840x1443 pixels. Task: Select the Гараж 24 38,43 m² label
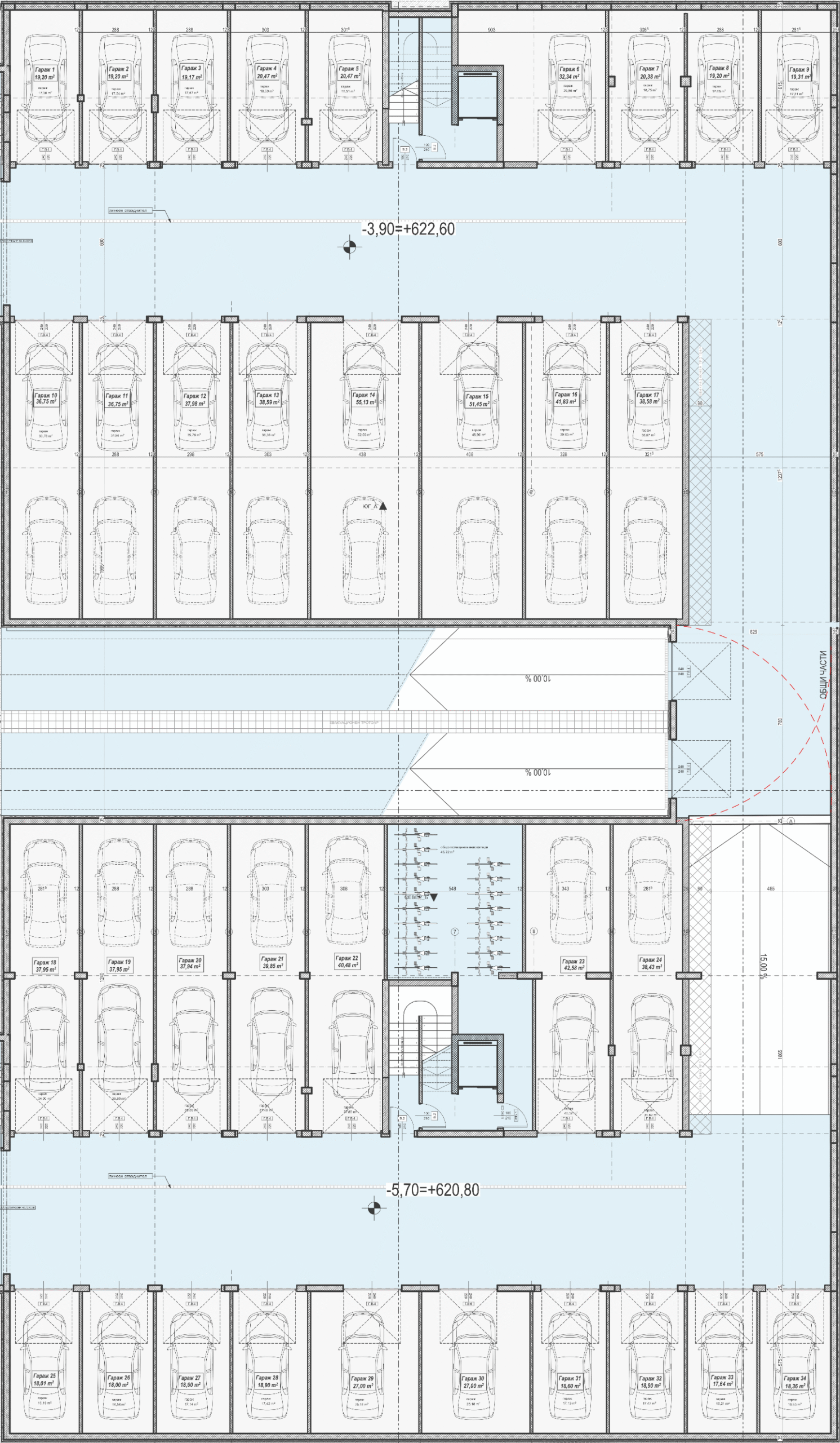[x=651, y=963]
